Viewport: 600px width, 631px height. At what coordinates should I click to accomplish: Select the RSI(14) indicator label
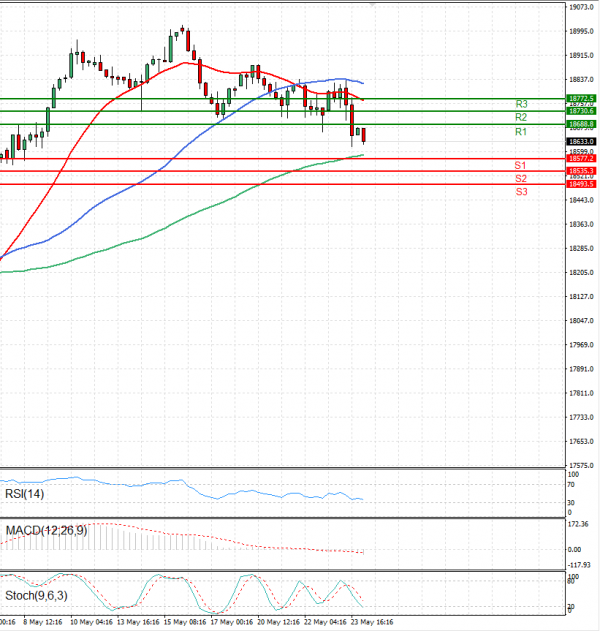pyautogui.click(x=26, y=493)
